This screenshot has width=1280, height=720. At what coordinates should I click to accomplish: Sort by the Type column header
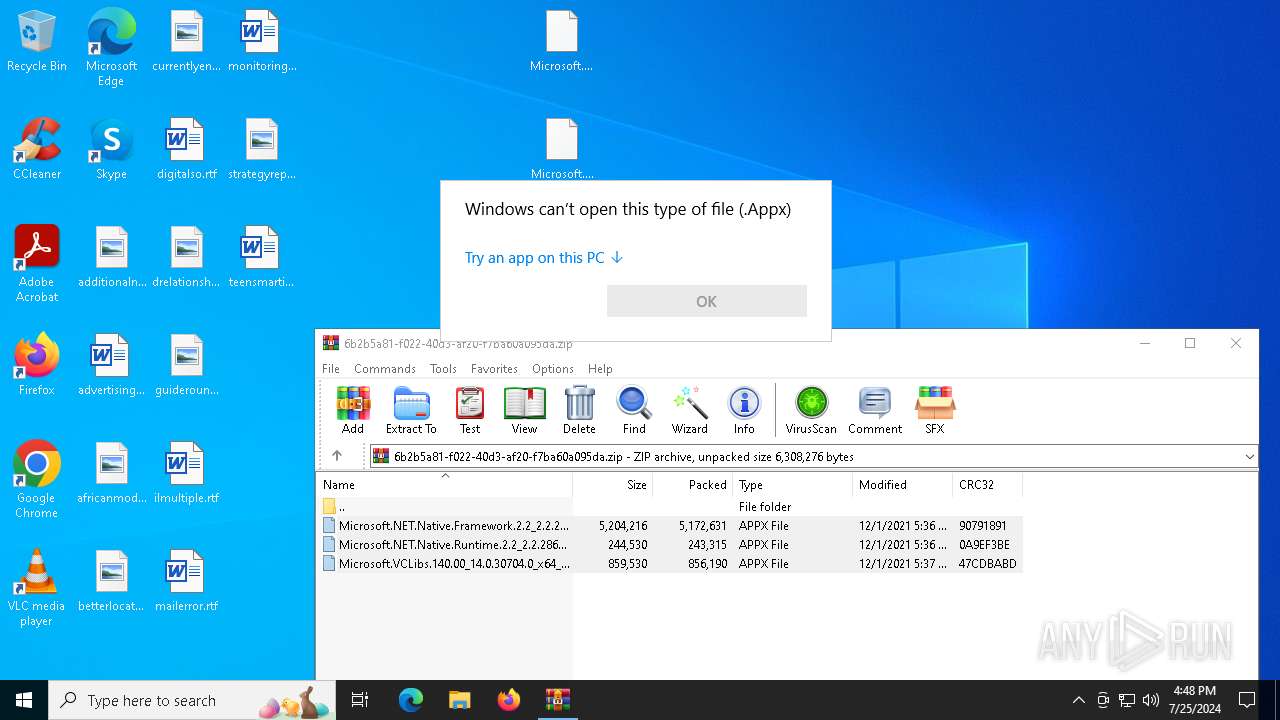click(x=793, y=485)
